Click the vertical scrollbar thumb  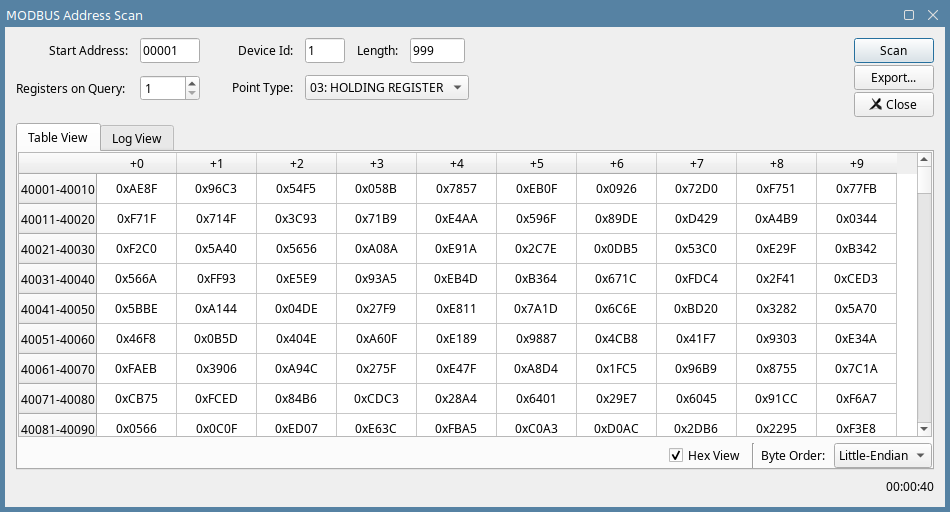pyautogui.click(x=924, y=181)
